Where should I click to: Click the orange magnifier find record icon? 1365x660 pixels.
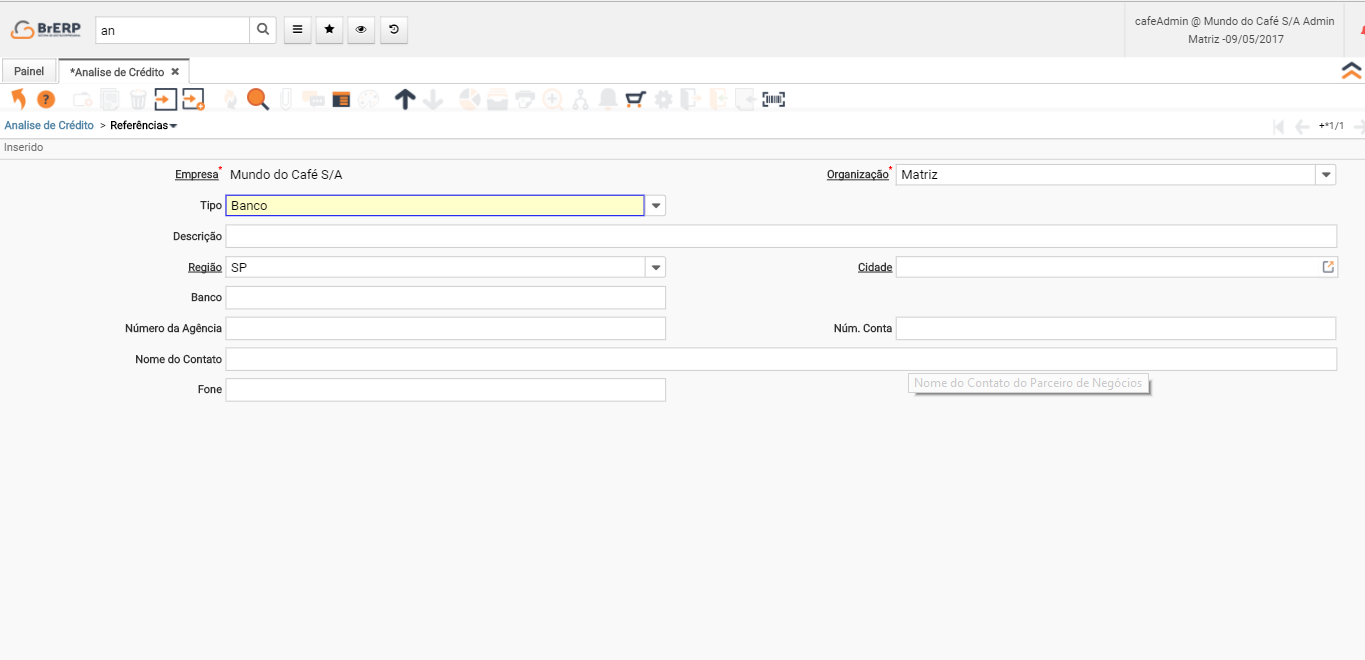coord(258,99)
